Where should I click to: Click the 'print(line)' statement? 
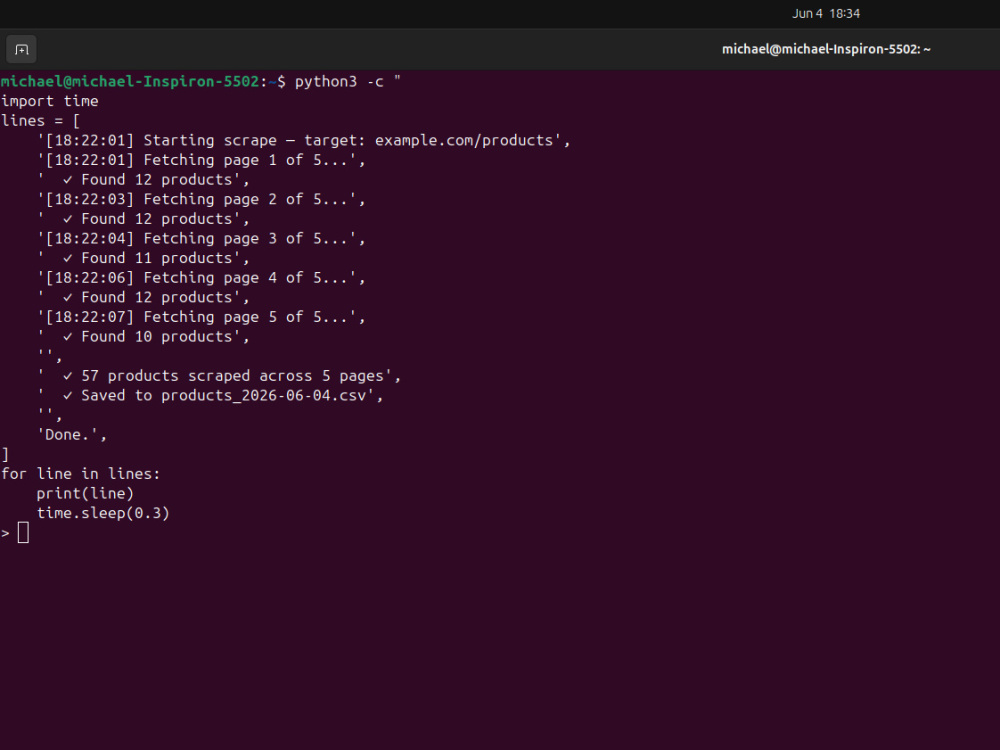click(85, 494)
